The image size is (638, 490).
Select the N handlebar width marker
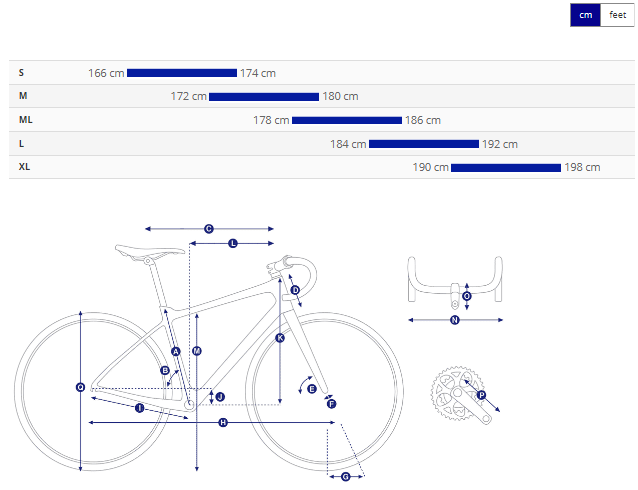point(454,320)
